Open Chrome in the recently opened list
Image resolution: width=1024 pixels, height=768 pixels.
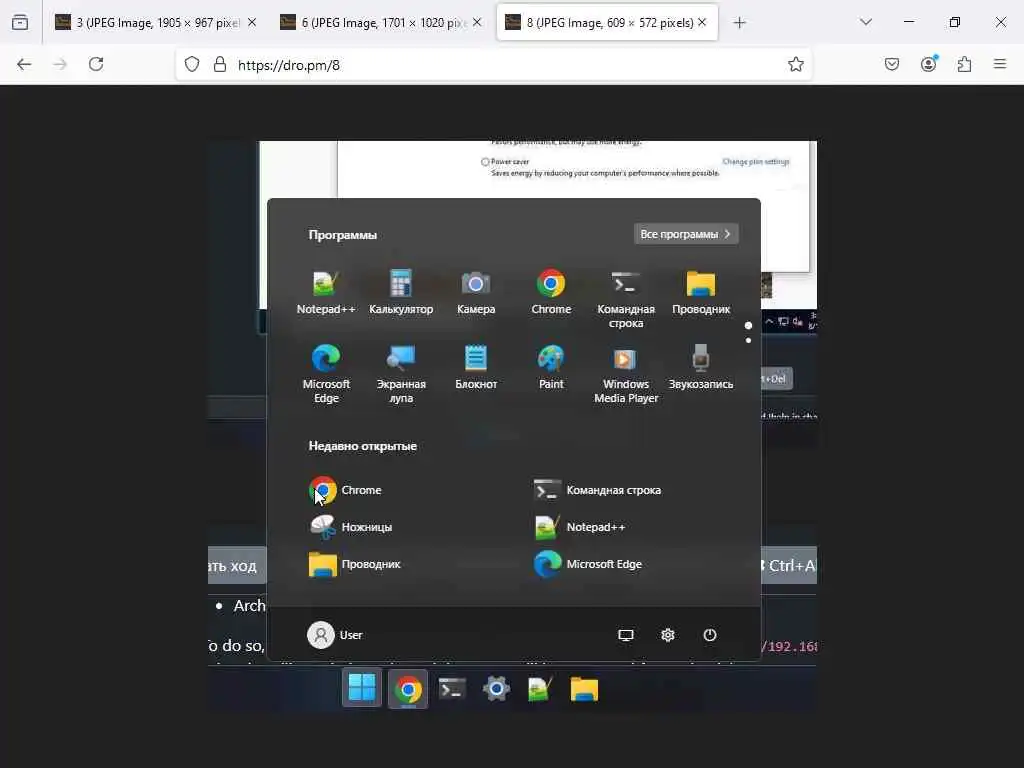click(345, 490)
